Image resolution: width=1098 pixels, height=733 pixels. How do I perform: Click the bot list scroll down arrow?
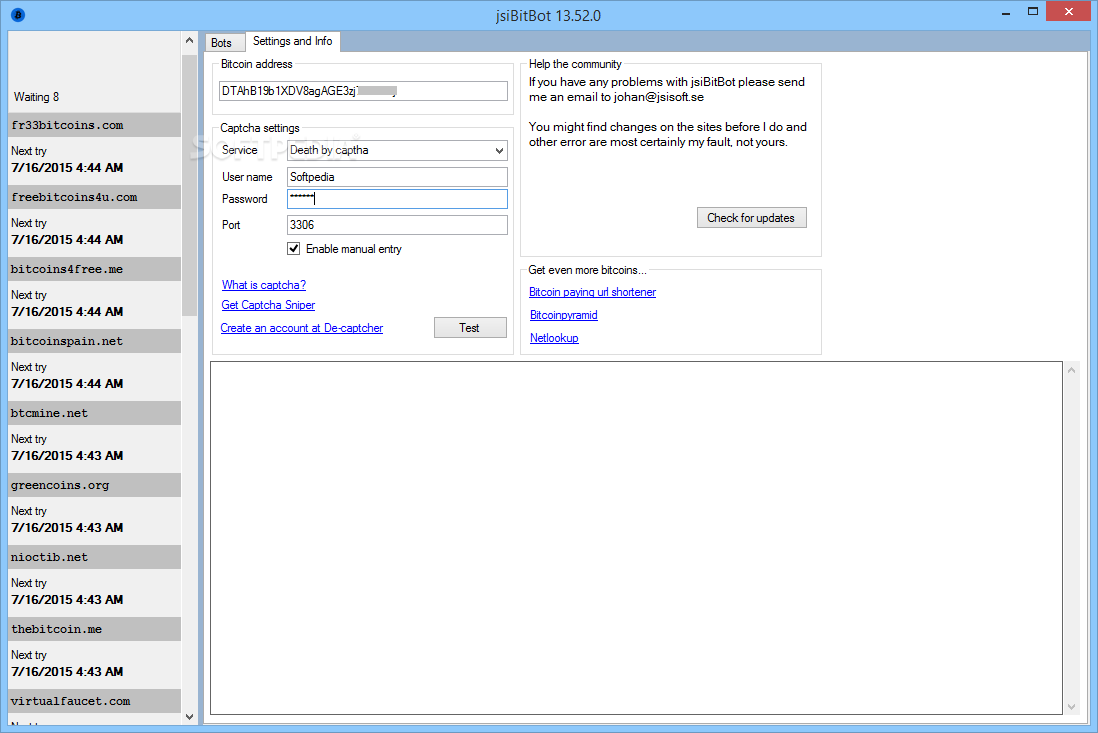pyautogui.click(x=189, y=717)
